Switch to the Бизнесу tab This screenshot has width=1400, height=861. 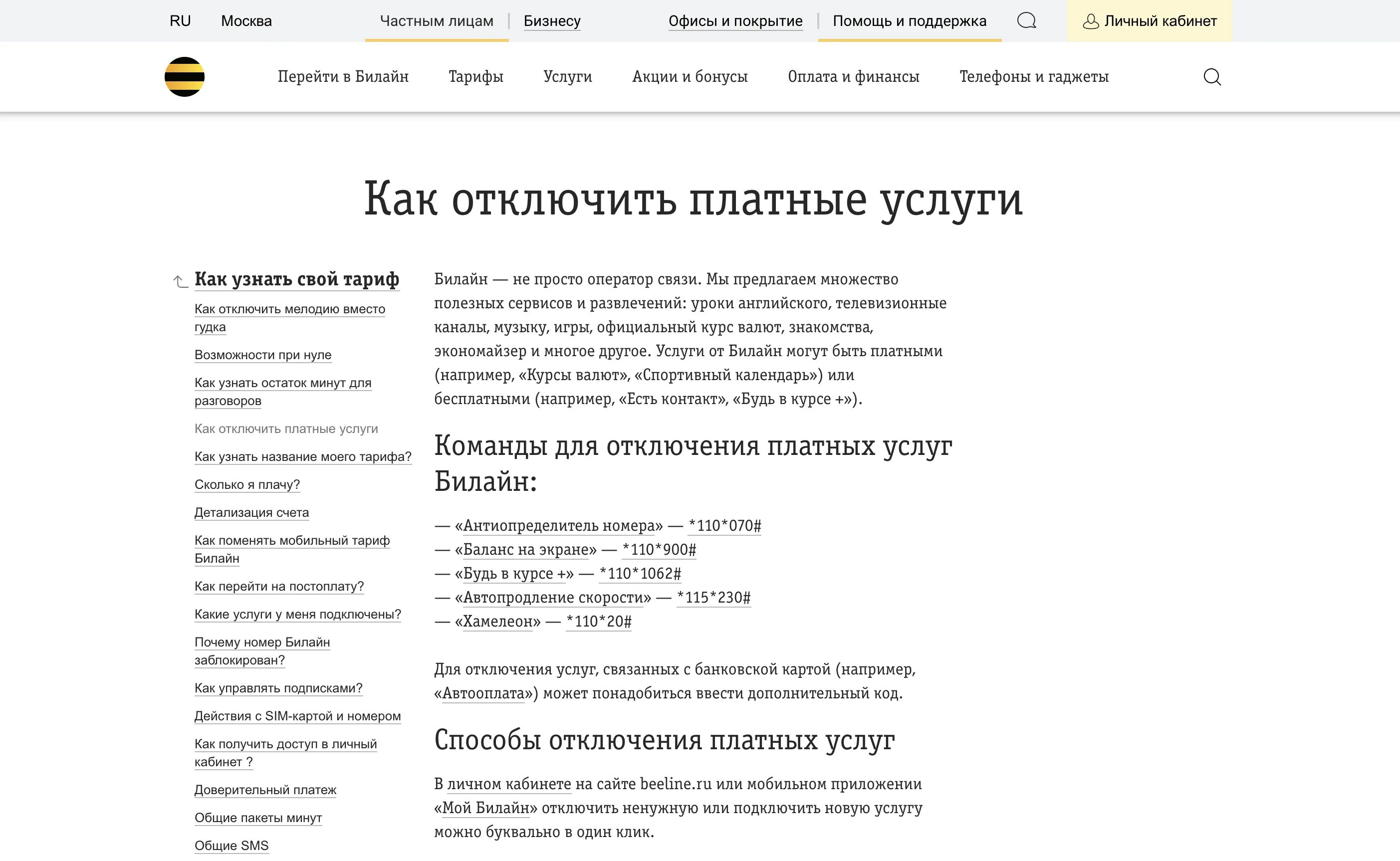click(x=551, y=21)
